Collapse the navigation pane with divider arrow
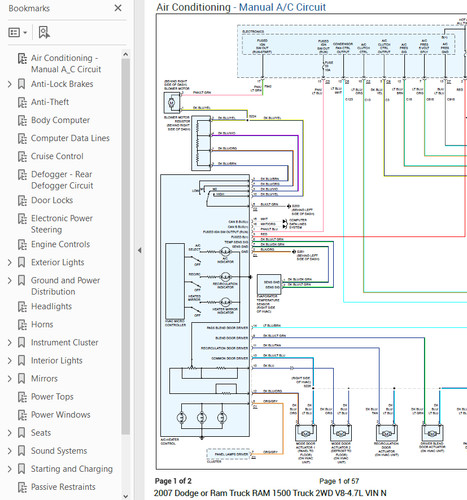Image resolution: width=467 pixels, height=500 pixels. [x=140, y=250]
